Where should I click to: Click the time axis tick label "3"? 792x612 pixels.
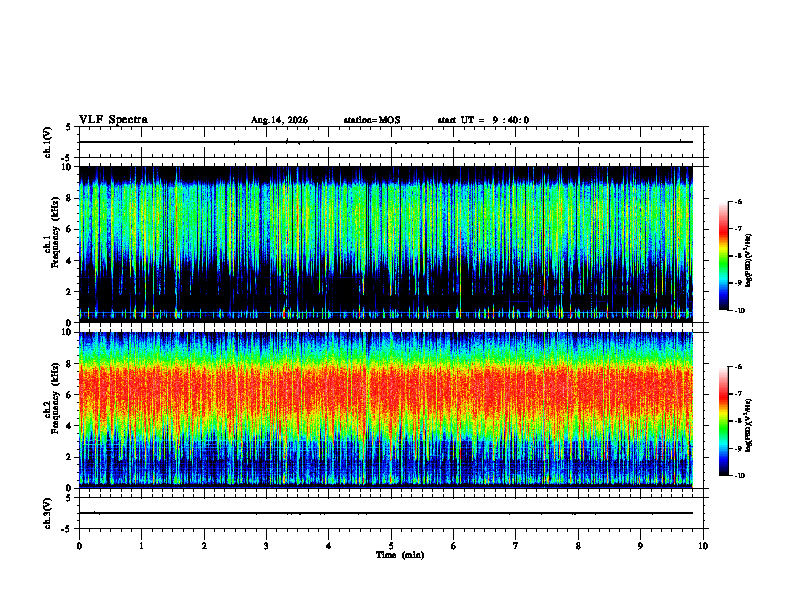[266, 546]
